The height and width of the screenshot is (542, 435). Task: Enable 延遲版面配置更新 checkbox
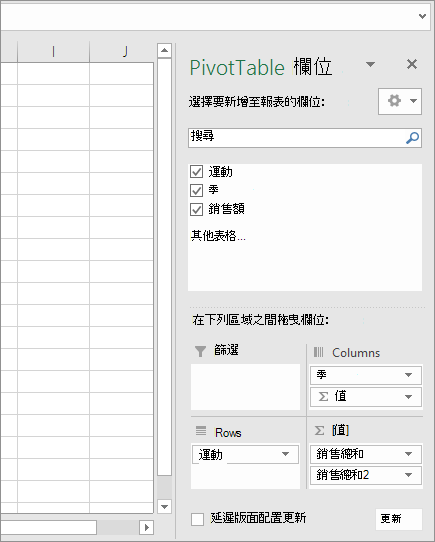[197, 519]
